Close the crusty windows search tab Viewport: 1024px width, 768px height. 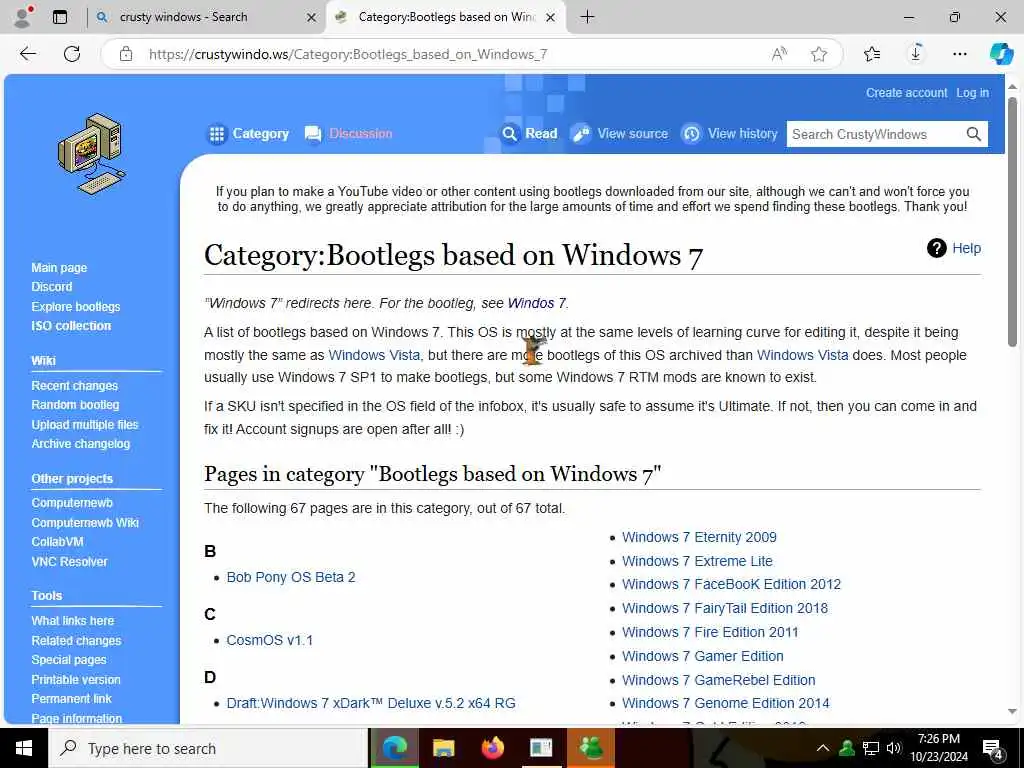[312, 18]
